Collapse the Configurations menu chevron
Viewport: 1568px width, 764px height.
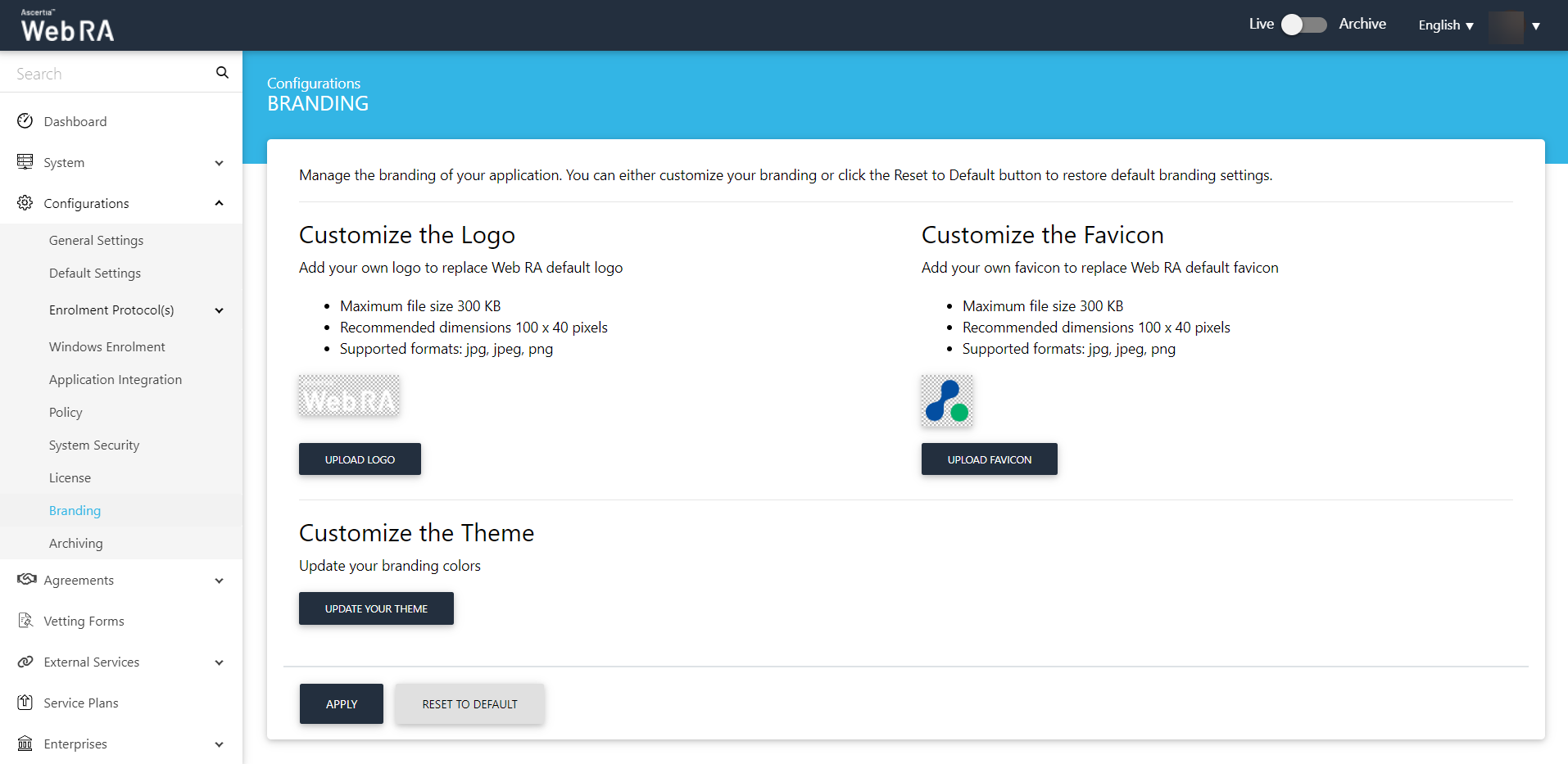click(x=219, y=203)
